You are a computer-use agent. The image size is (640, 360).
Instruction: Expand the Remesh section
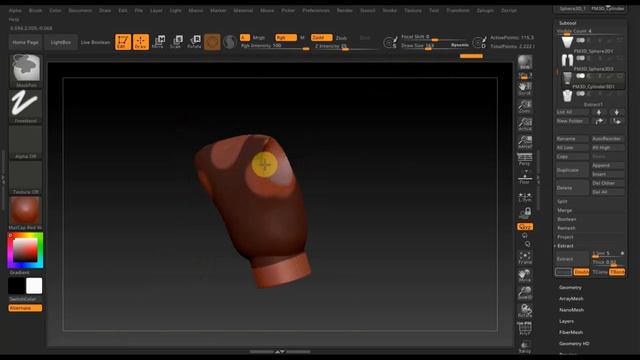(x=566, y=228)
